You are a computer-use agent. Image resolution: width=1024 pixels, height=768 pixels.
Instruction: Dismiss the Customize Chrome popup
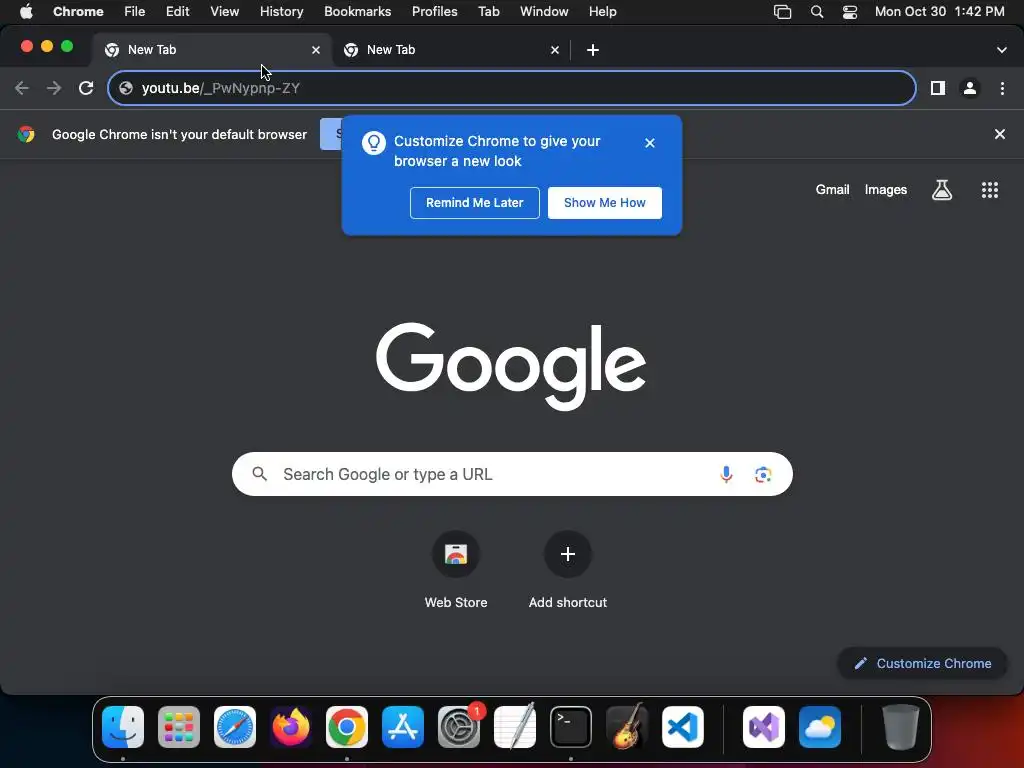pyautogui.click(x=649, y=143)
